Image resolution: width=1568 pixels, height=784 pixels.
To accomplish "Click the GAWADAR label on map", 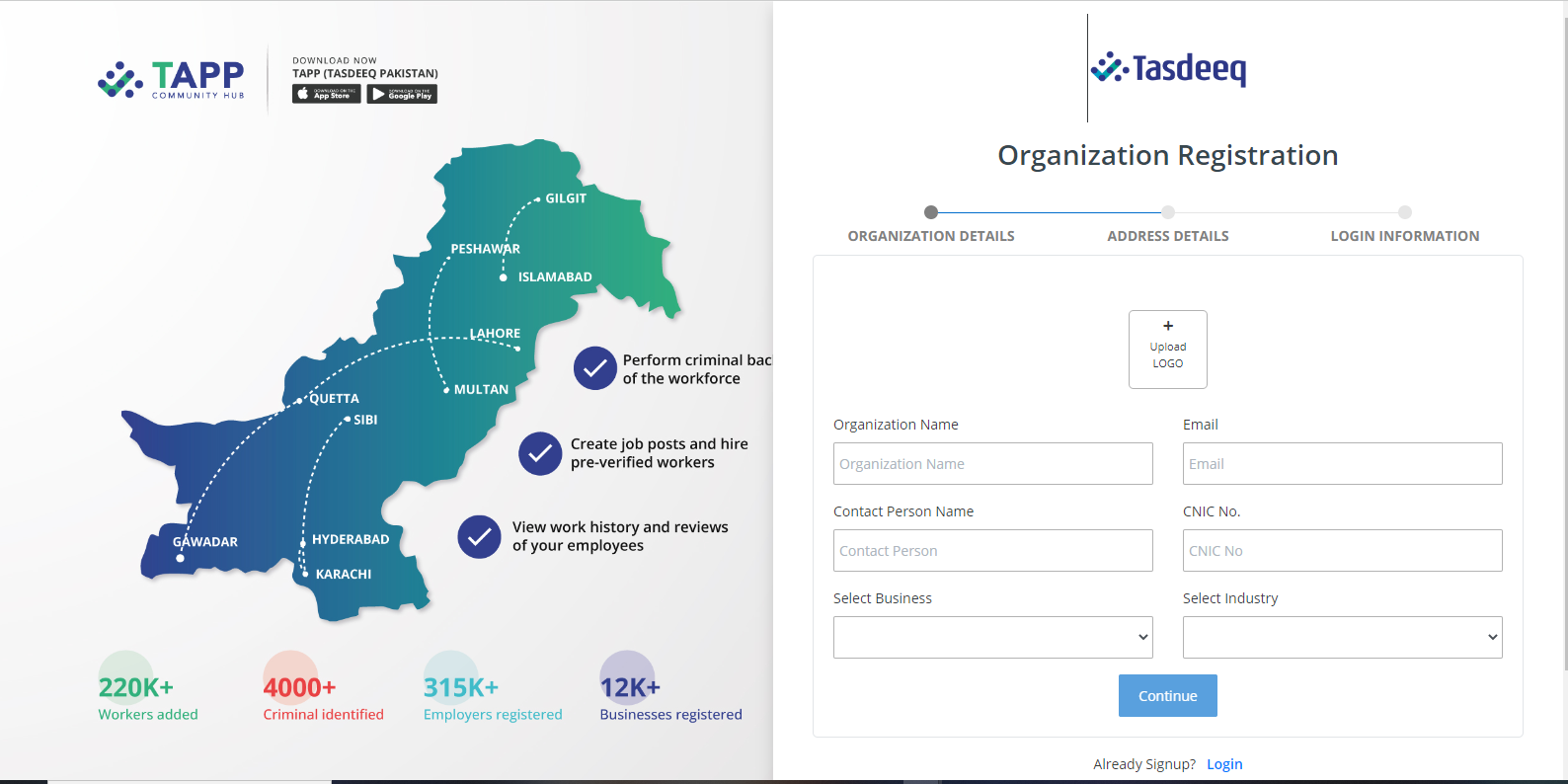I will tap(205, 542).
